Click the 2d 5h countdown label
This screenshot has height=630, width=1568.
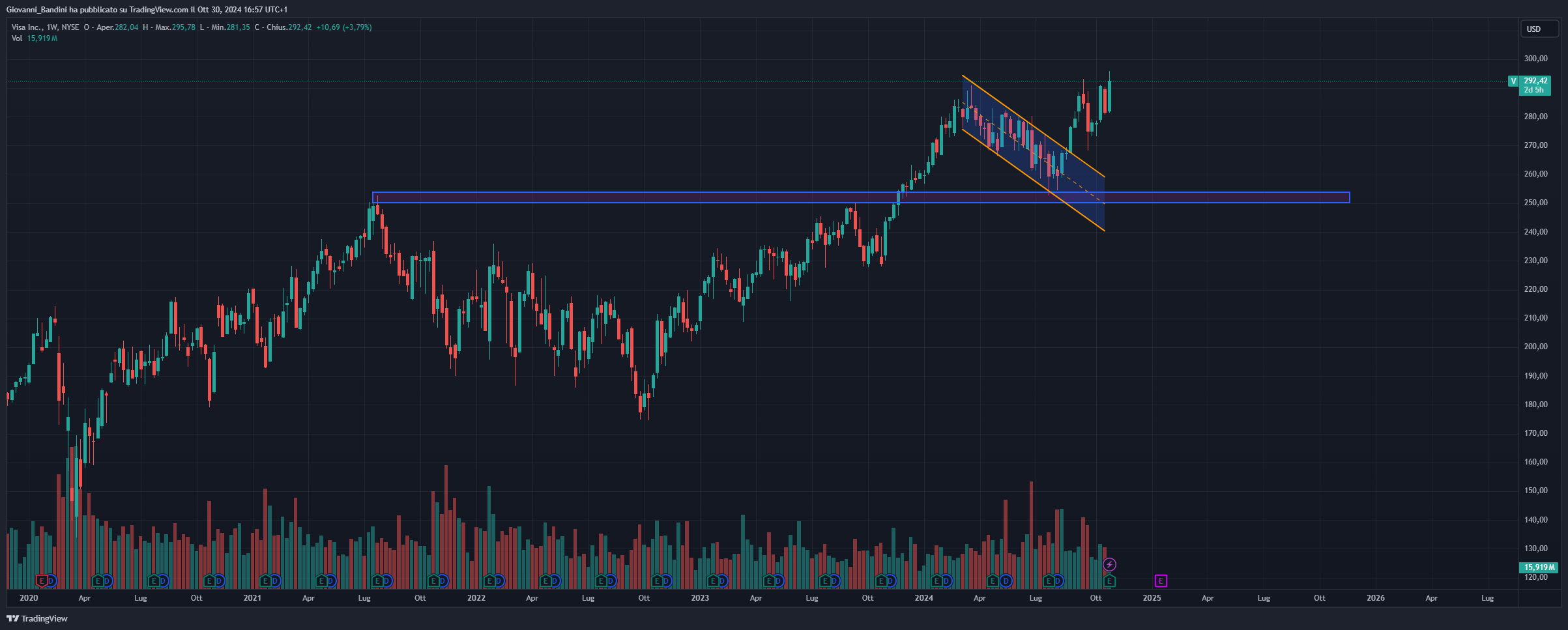[x=1534, y=90]
